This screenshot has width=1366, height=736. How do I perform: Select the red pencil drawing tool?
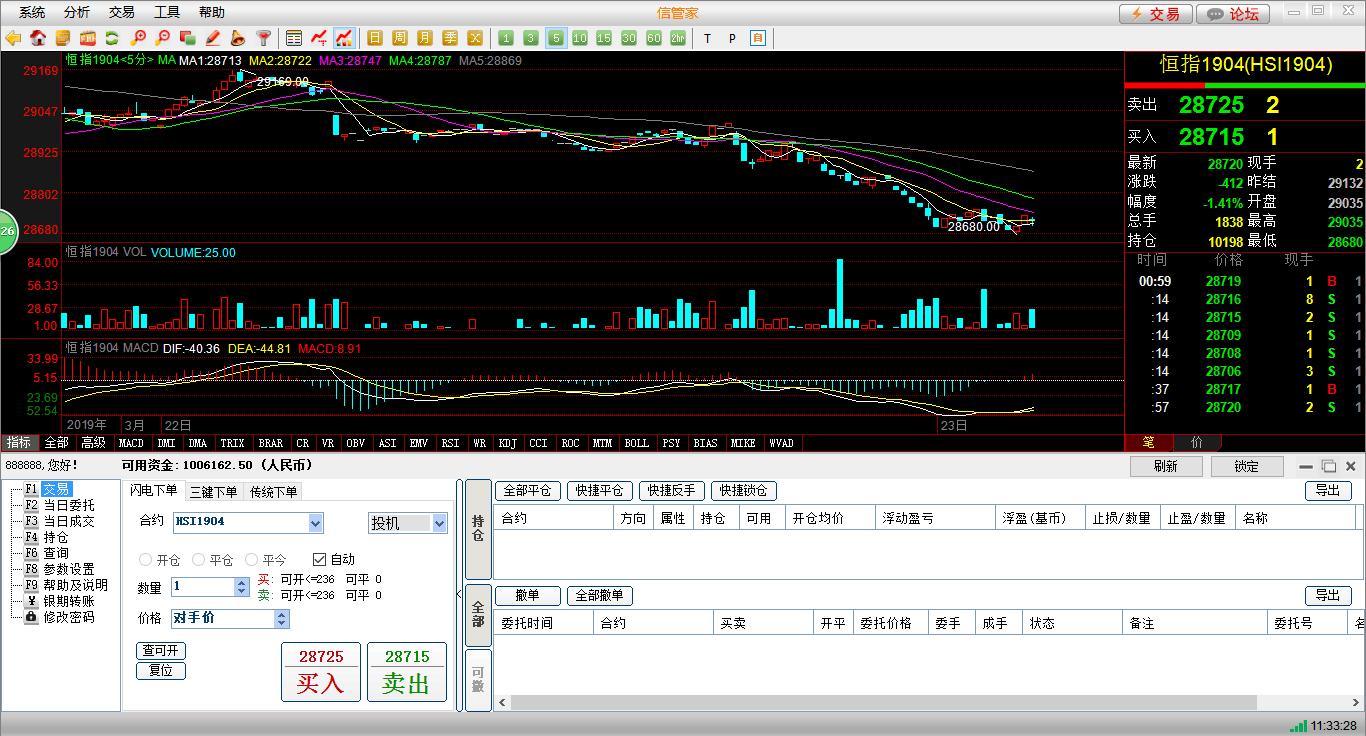point(213,38)
